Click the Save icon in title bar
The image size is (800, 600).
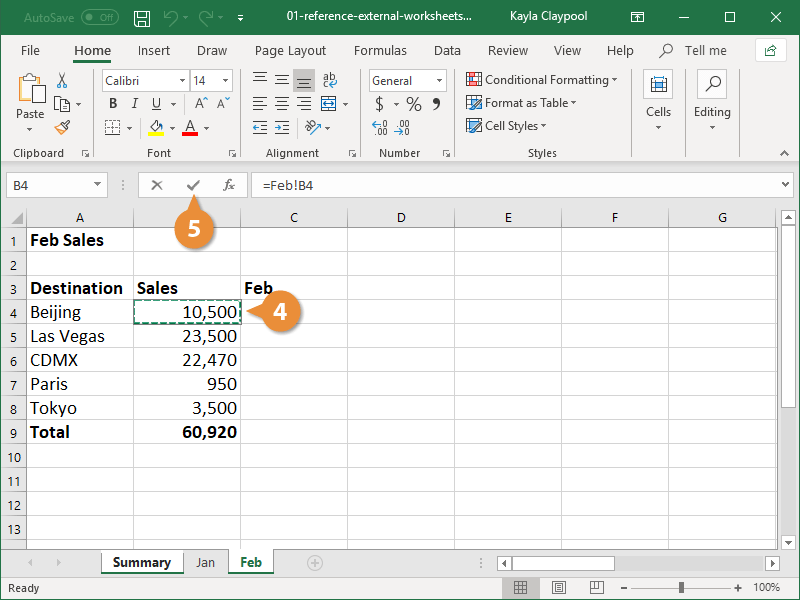(x=142, y=17)
